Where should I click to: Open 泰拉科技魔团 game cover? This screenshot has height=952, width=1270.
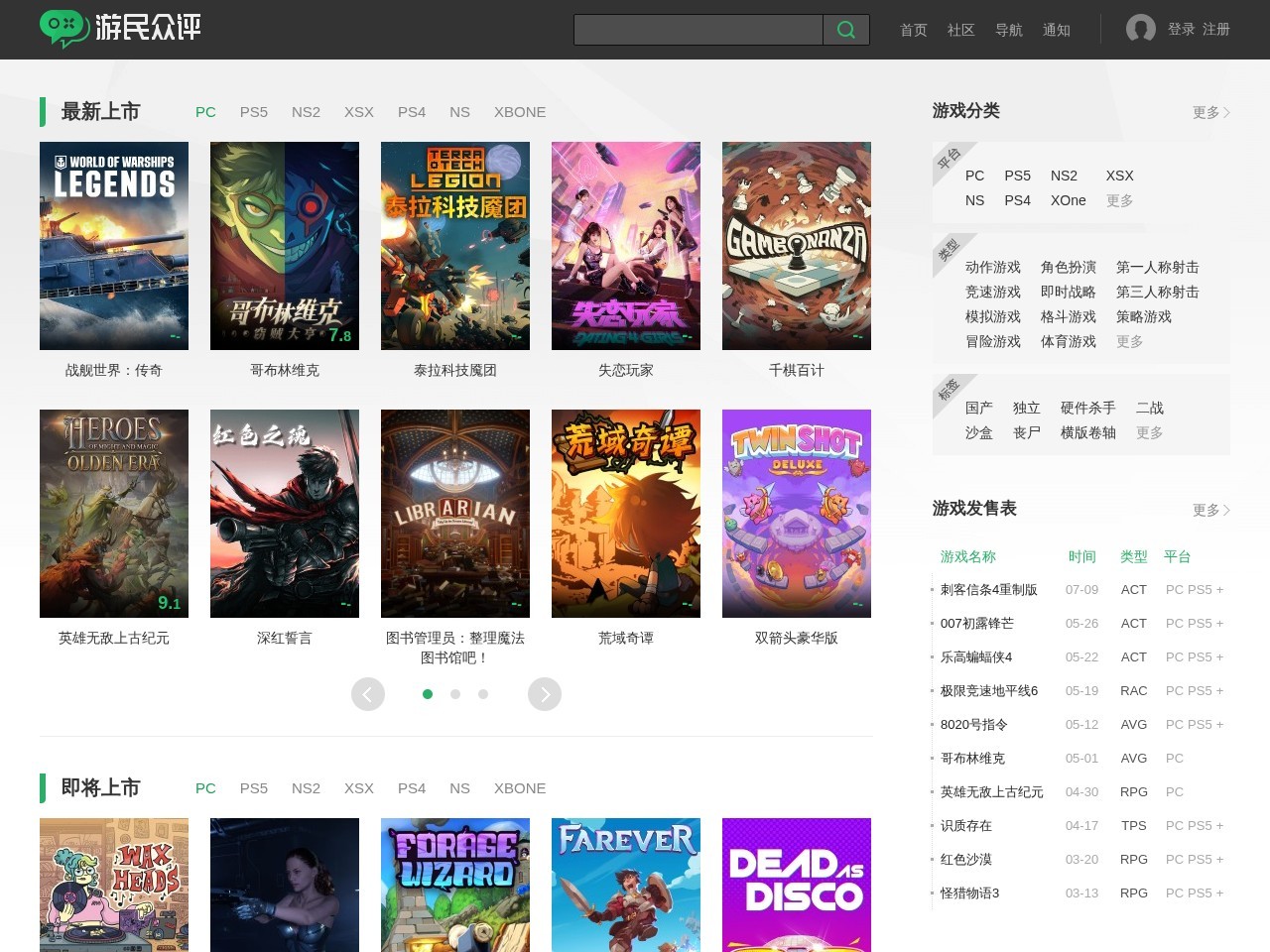pyautogui.click(x=455, y=246)
